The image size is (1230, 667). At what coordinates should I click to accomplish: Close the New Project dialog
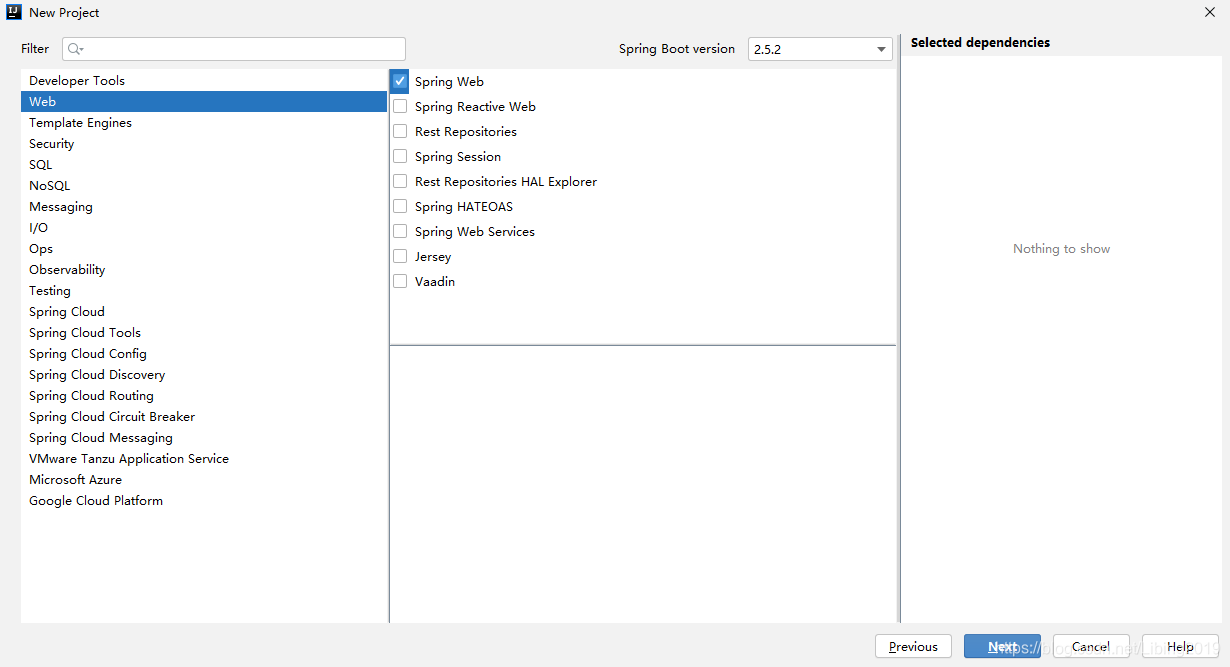coord(1209,12)
